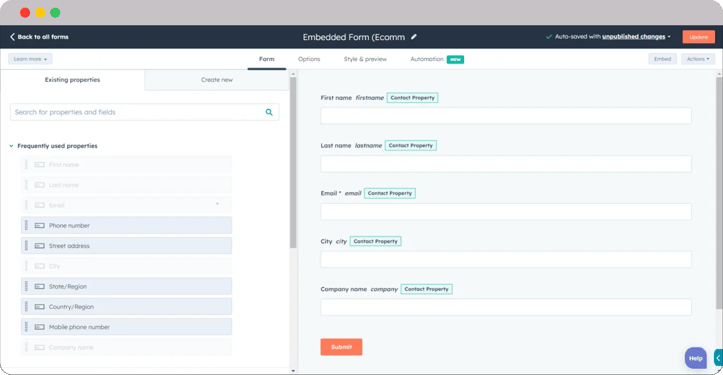Click the First name input field
Viewport: 723px width, 375px height.
pyautogui.click(x=506, y=116)
